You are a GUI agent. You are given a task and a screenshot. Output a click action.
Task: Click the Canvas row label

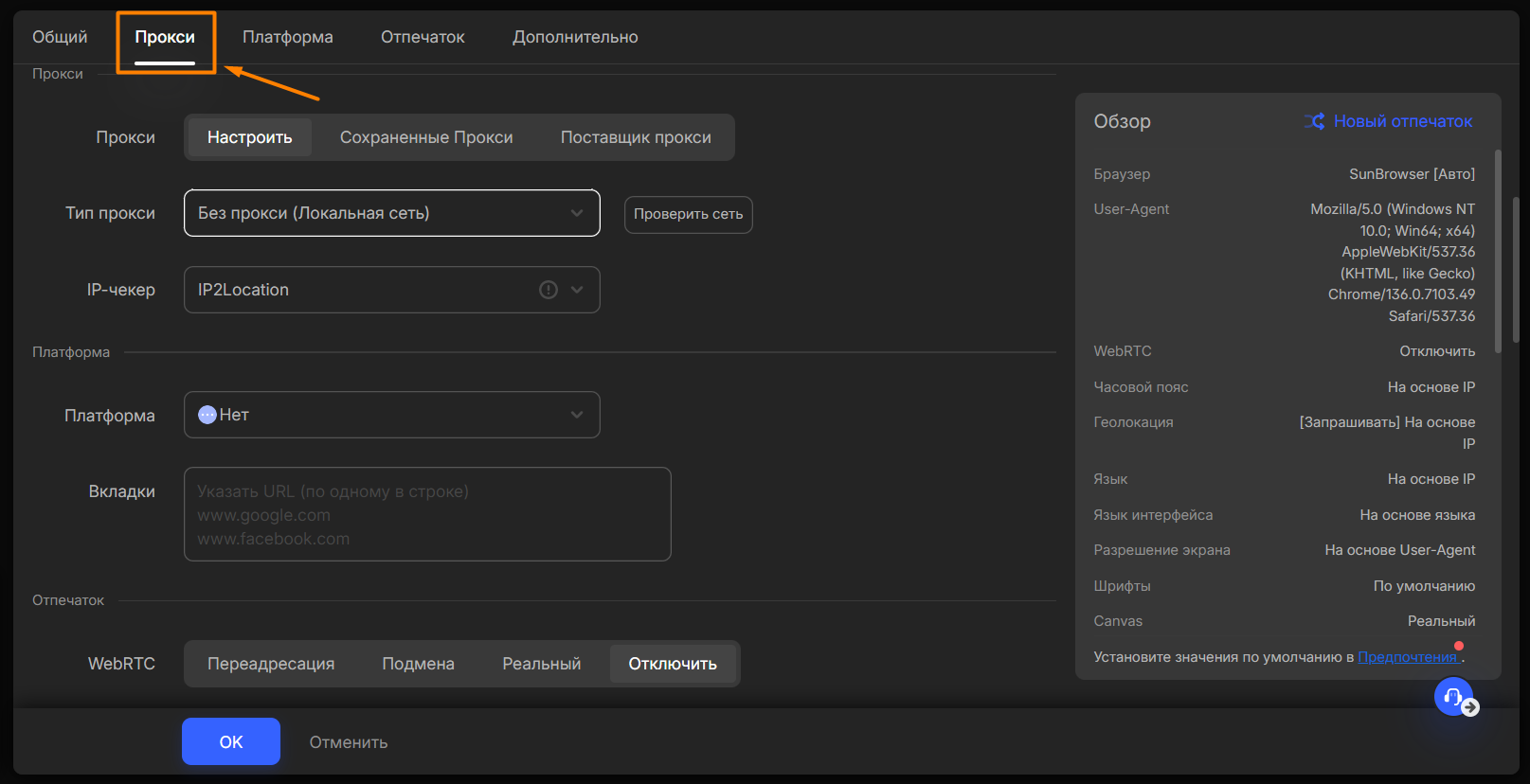[1118, 621]
